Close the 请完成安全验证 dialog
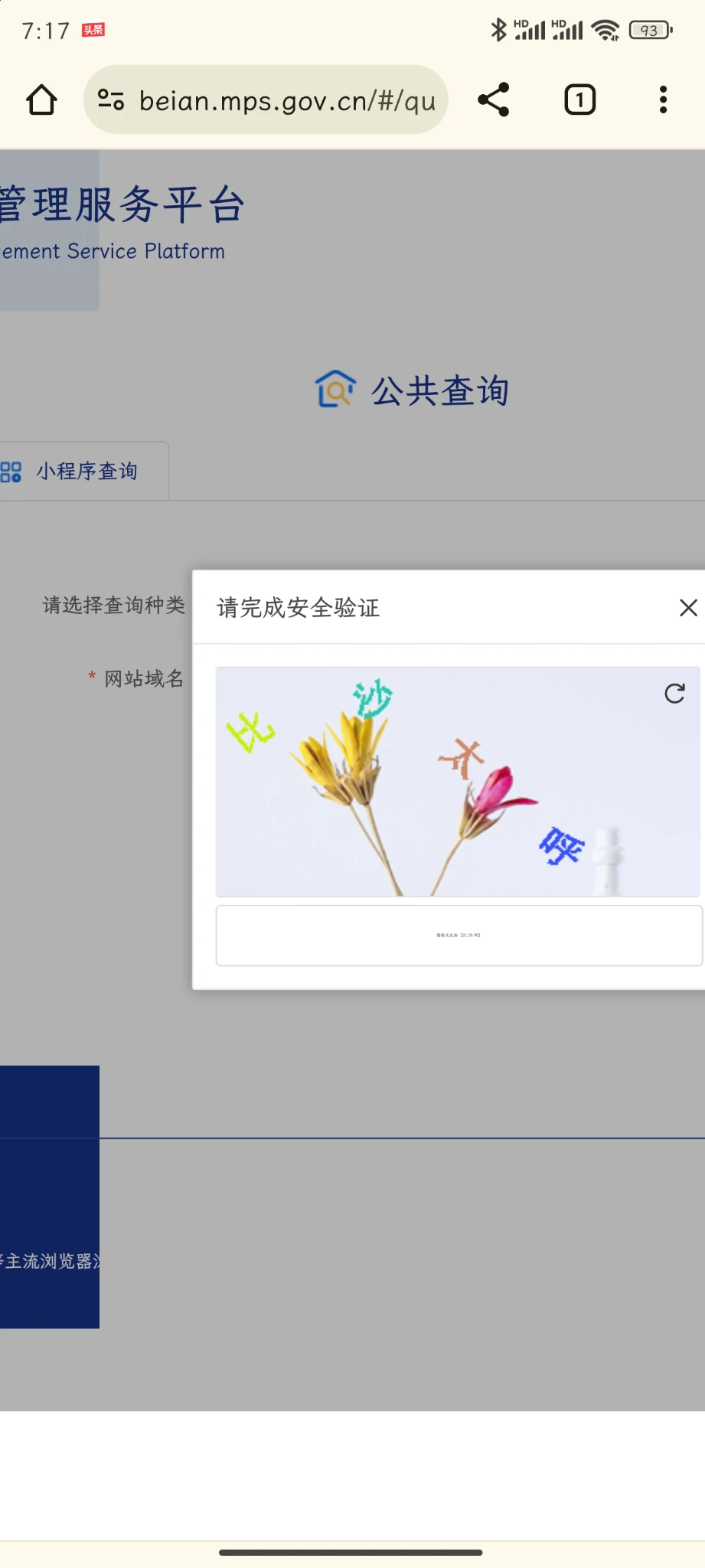Image resolution: width=705 pixels, height=1568 pixels. pos(687,608)
